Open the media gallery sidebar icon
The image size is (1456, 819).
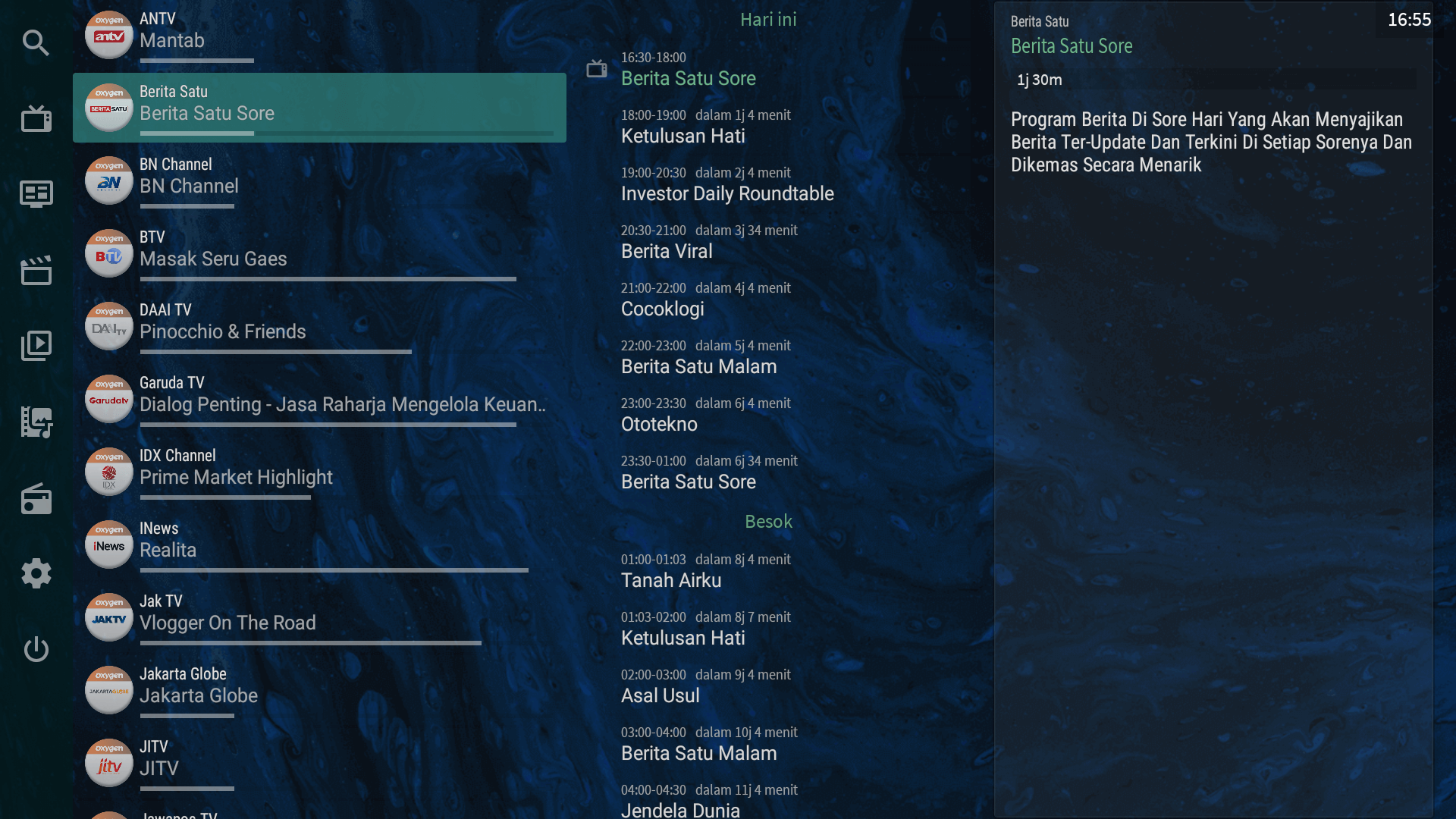tap(36, 422)
